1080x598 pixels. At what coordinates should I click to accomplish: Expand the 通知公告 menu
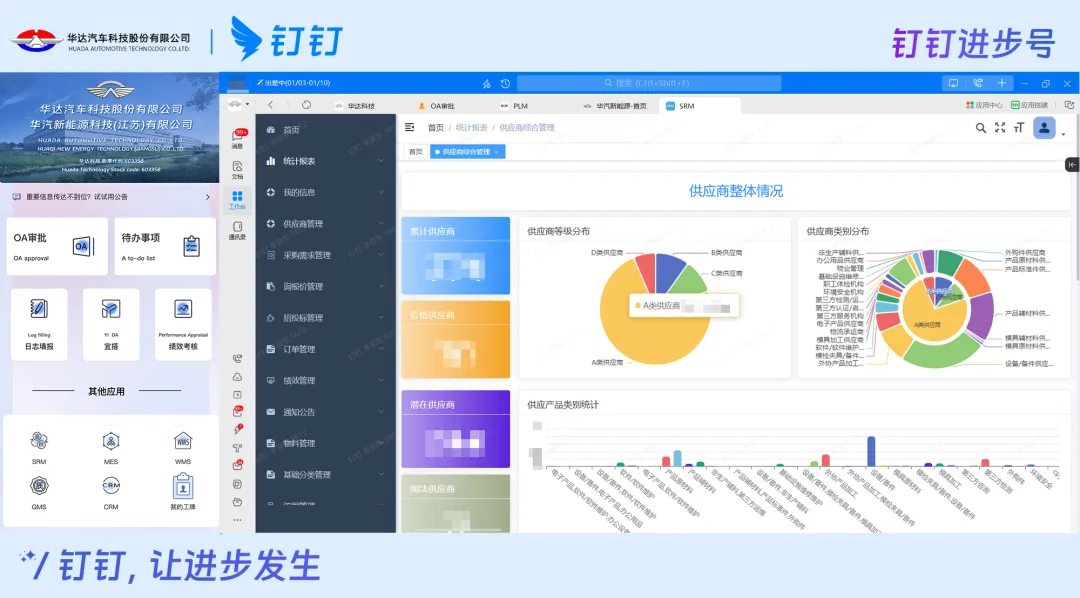326,412
